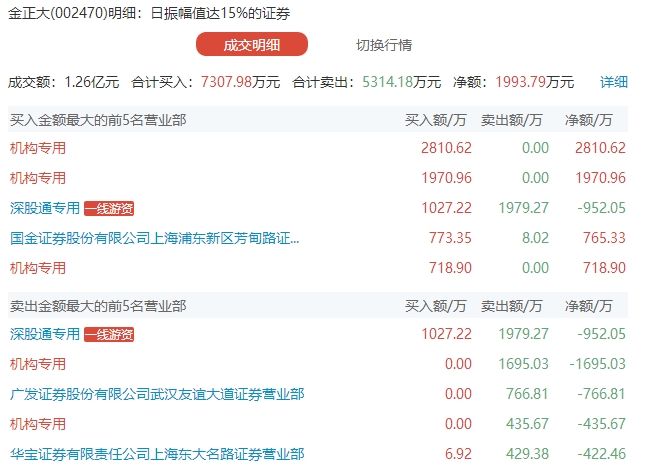The image size is (648, 473).
Task: Click the 成交额 1.26亿元 text
Action: point(64,82)
